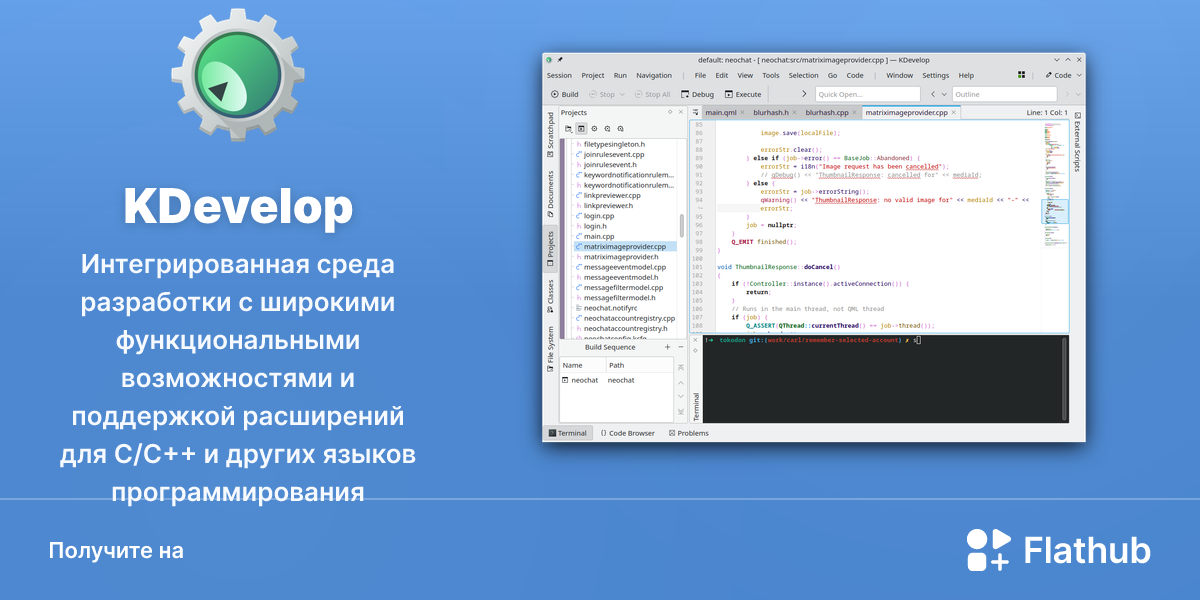Click the Terminal bottom tab

[567, 433]
